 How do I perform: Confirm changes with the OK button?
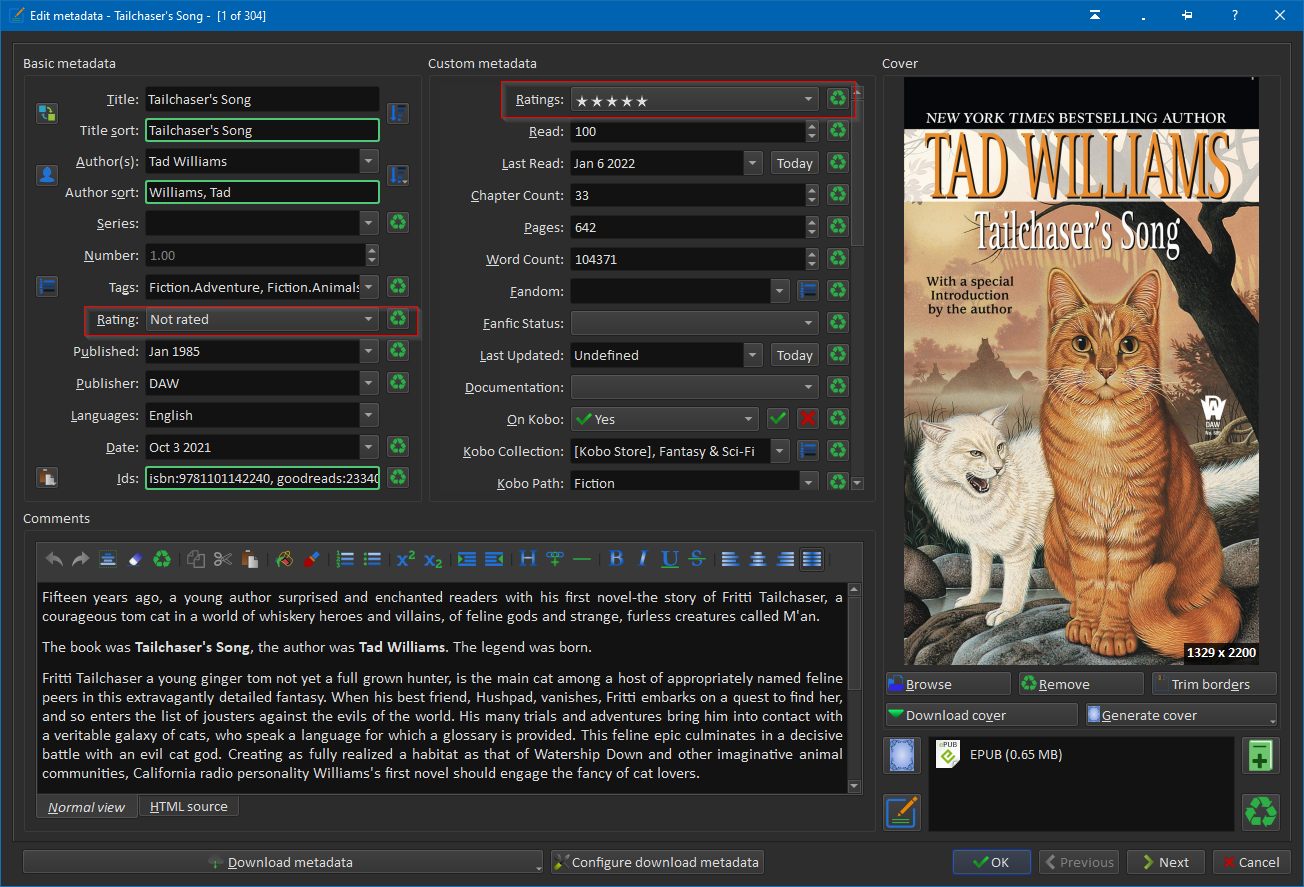[992, 862]
